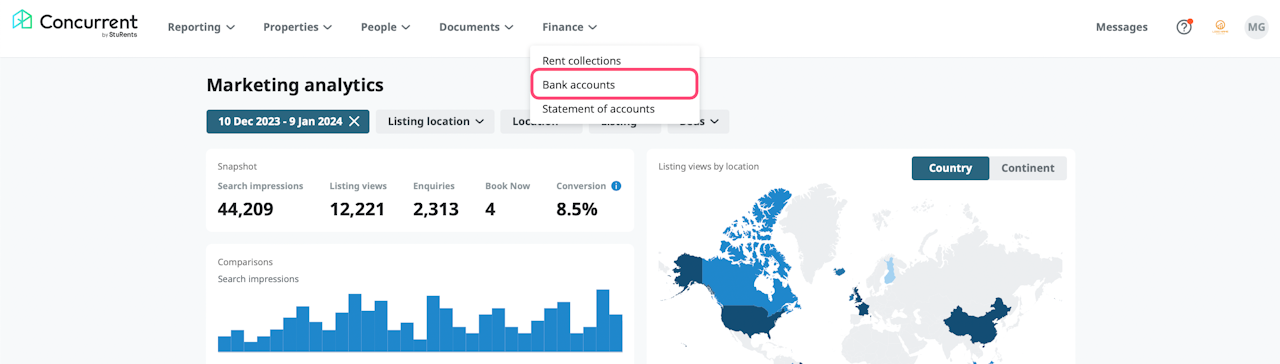This screenshot has height=364, width=1280.
Task: Click tallest bar in Search impressions chart
Action: (x=602, y=320)
